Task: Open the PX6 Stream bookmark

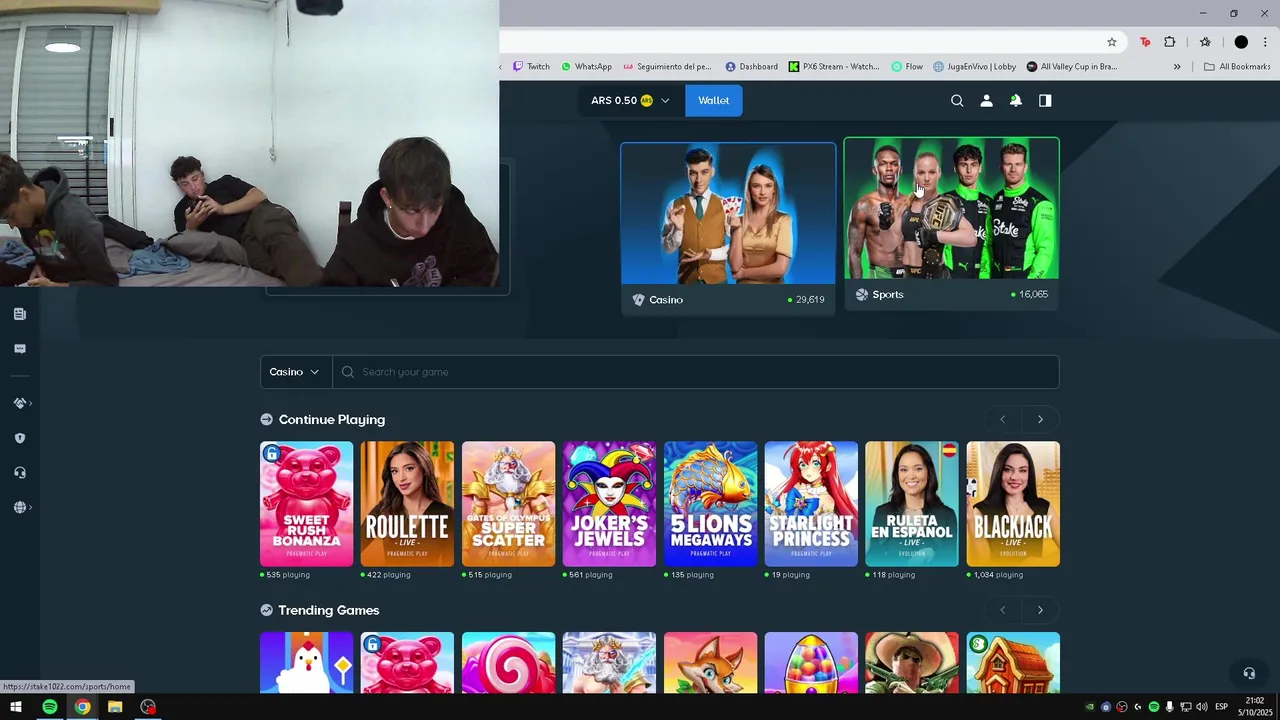Action: click(834, 67)
